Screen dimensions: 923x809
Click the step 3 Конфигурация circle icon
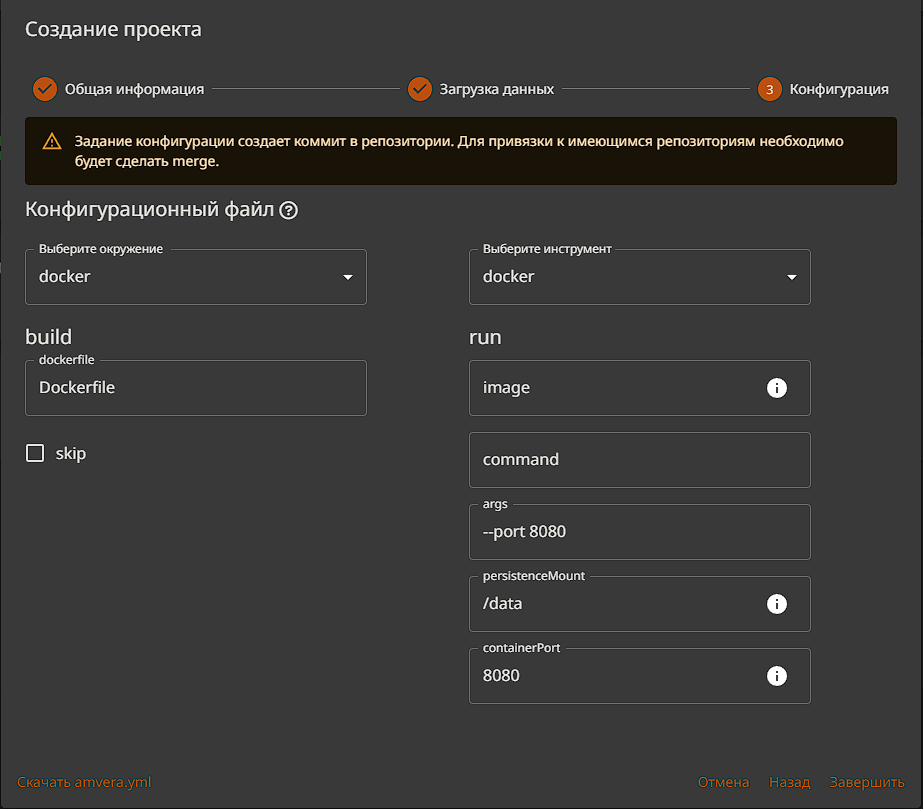tap(769, 89)
